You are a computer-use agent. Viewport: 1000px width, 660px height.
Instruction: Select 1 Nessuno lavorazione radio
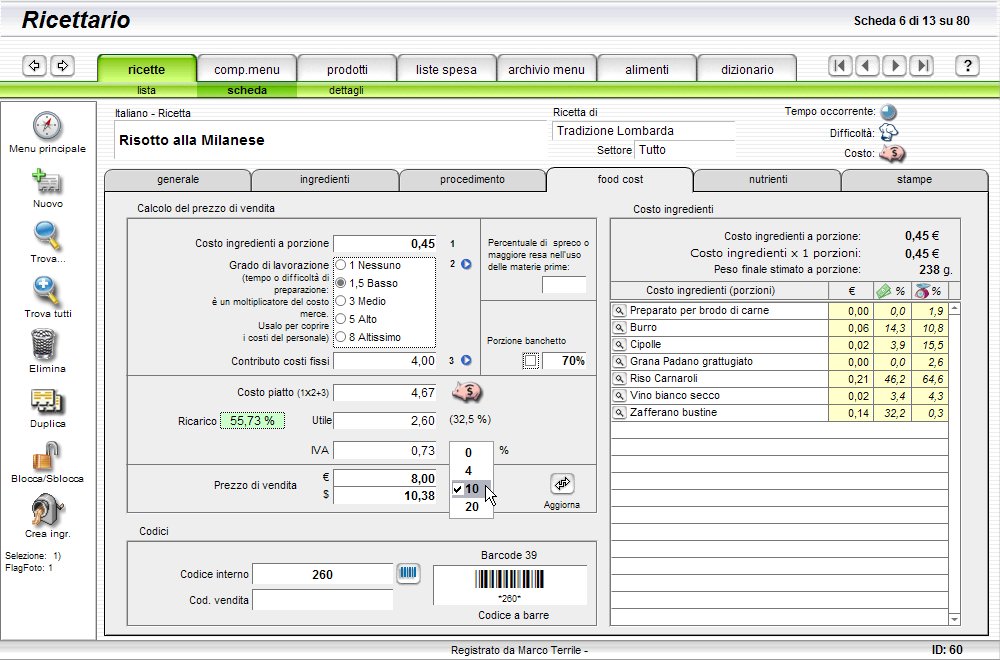(x=341, y=265)
